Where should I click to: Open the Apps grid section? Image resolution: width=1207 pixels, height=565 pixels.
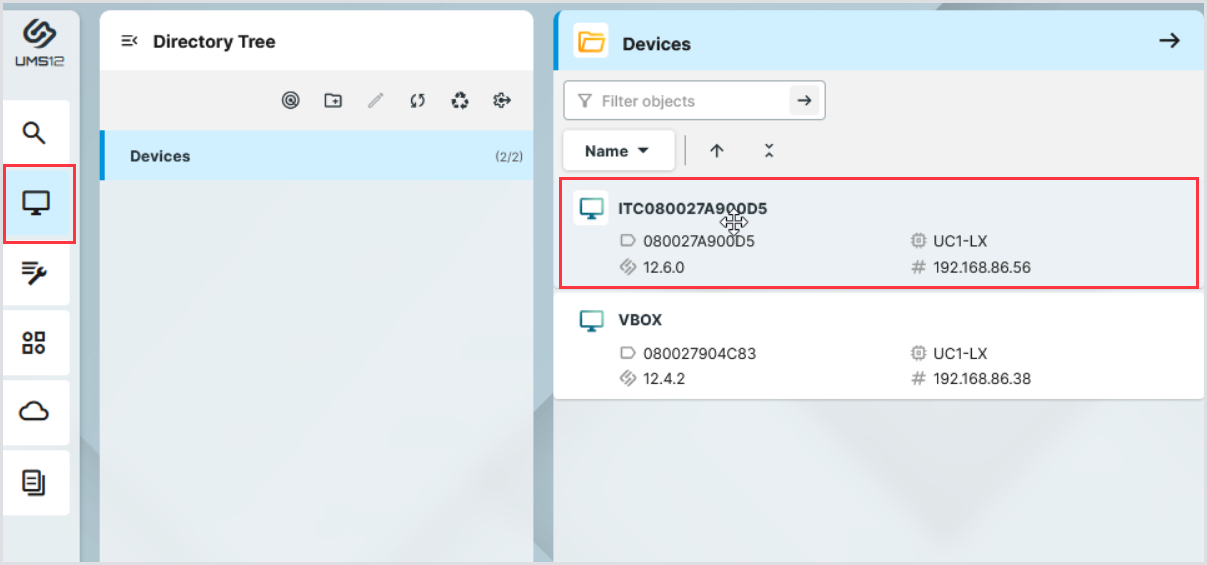click(35, 343)
